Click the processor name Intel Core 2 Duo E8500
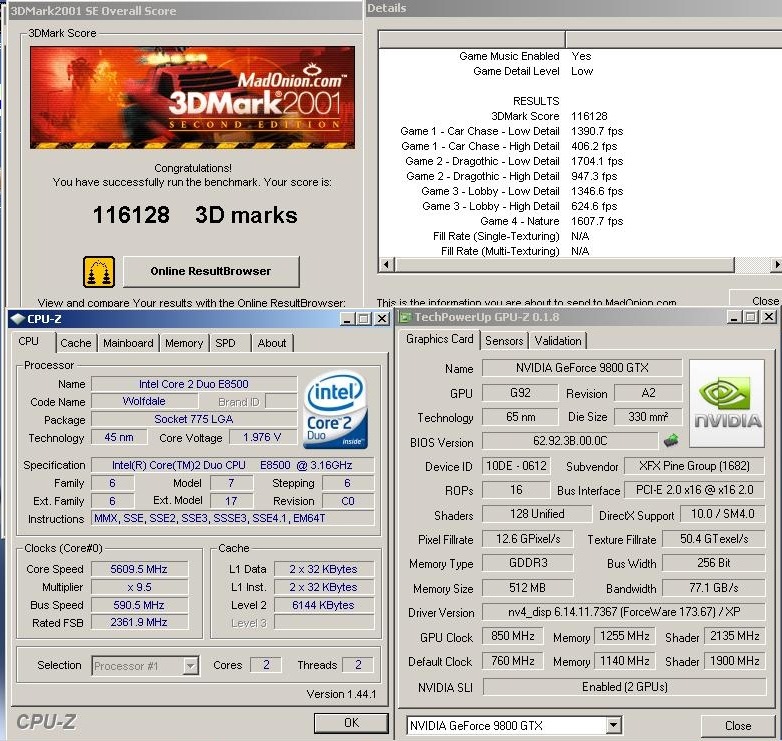The image size is (782, 741). click(x=194, y=384)
